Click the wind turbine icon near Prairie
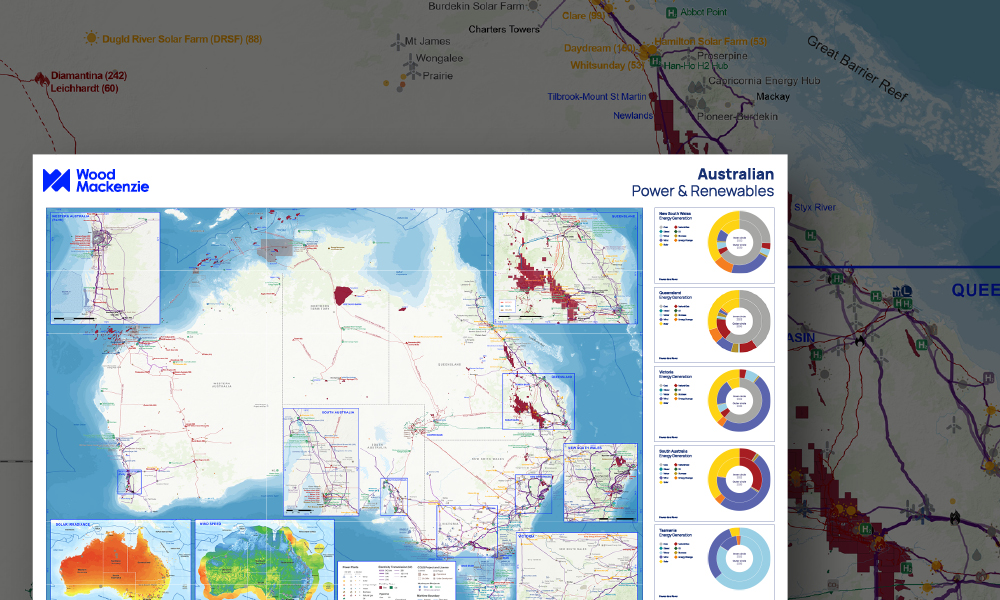The height and width of the screenshot is (600, 1000). tap(411, 75)
